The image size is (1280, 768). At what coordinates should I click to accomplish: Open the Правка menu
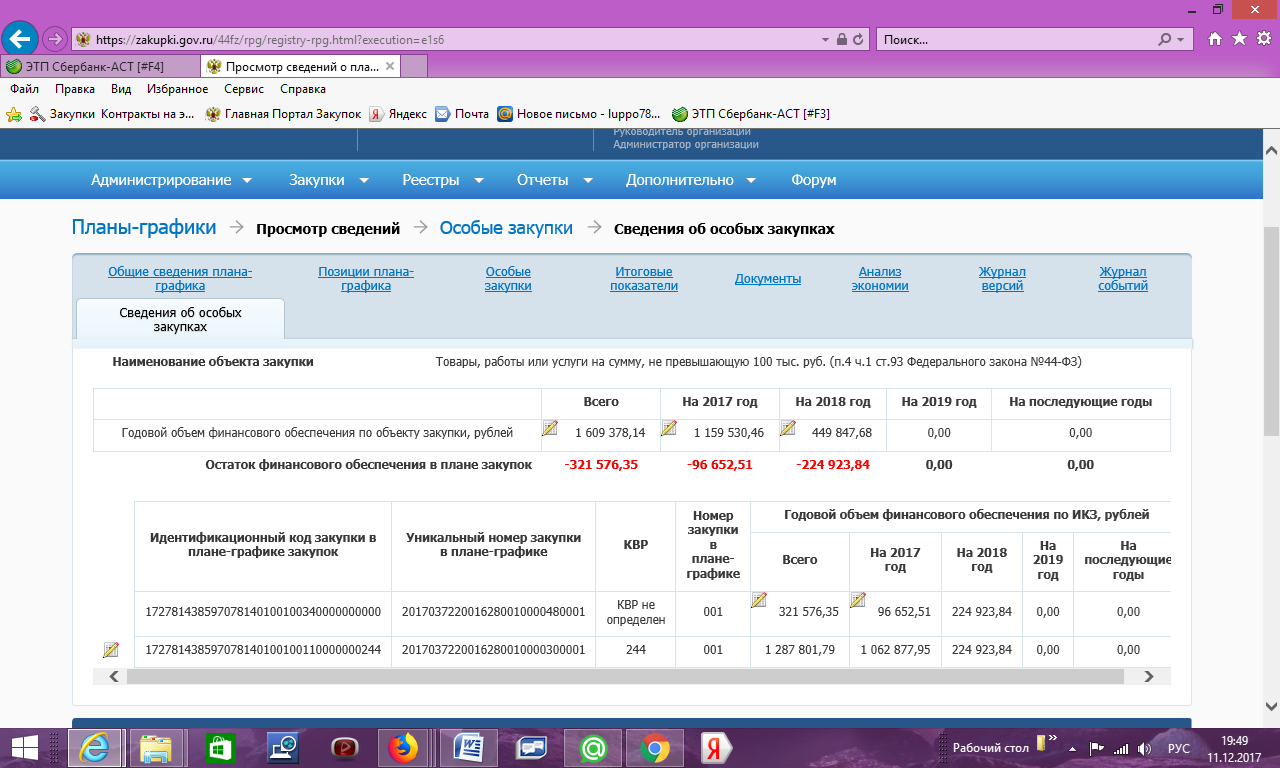coord(75,89)
